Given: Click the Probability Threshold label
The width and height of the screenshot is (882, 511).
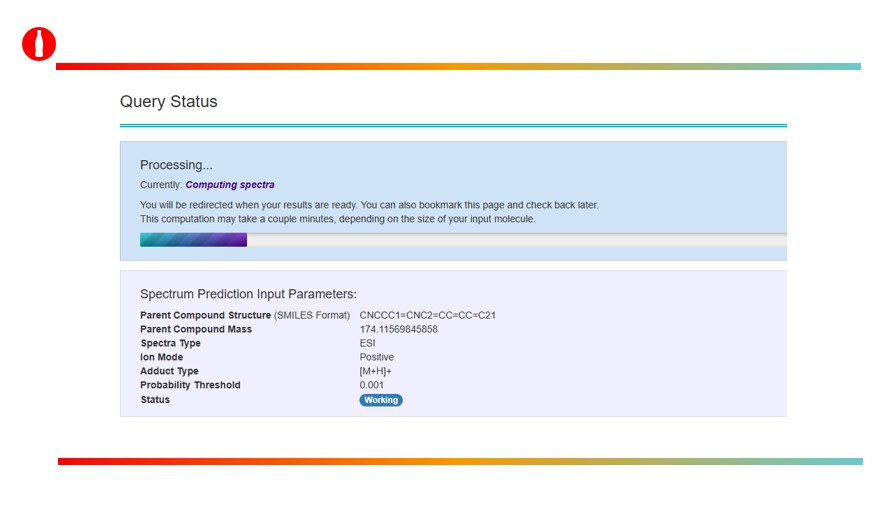Looking at the screenshot, I should 190,385.
